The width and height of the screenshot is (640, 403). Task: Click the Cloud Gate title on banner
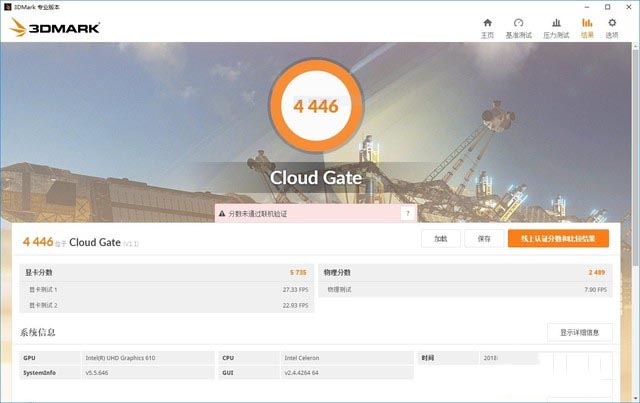click(x=316, y=178)
